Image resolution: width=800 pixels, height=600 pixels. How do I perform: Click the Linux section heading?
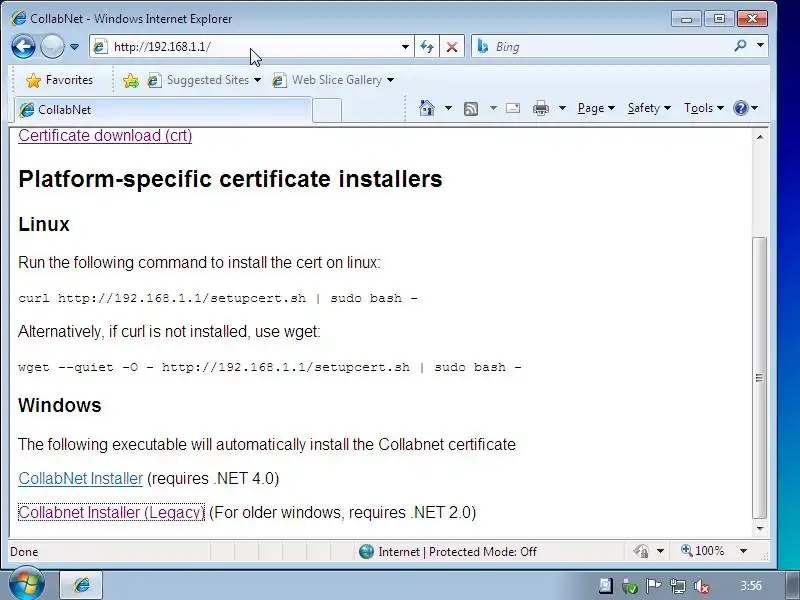[44, 224]
